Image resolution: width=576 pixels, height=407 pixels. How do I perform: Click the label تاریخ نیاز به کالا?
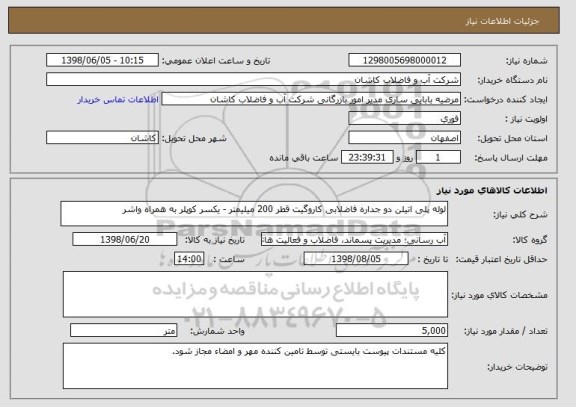[215, 240]
